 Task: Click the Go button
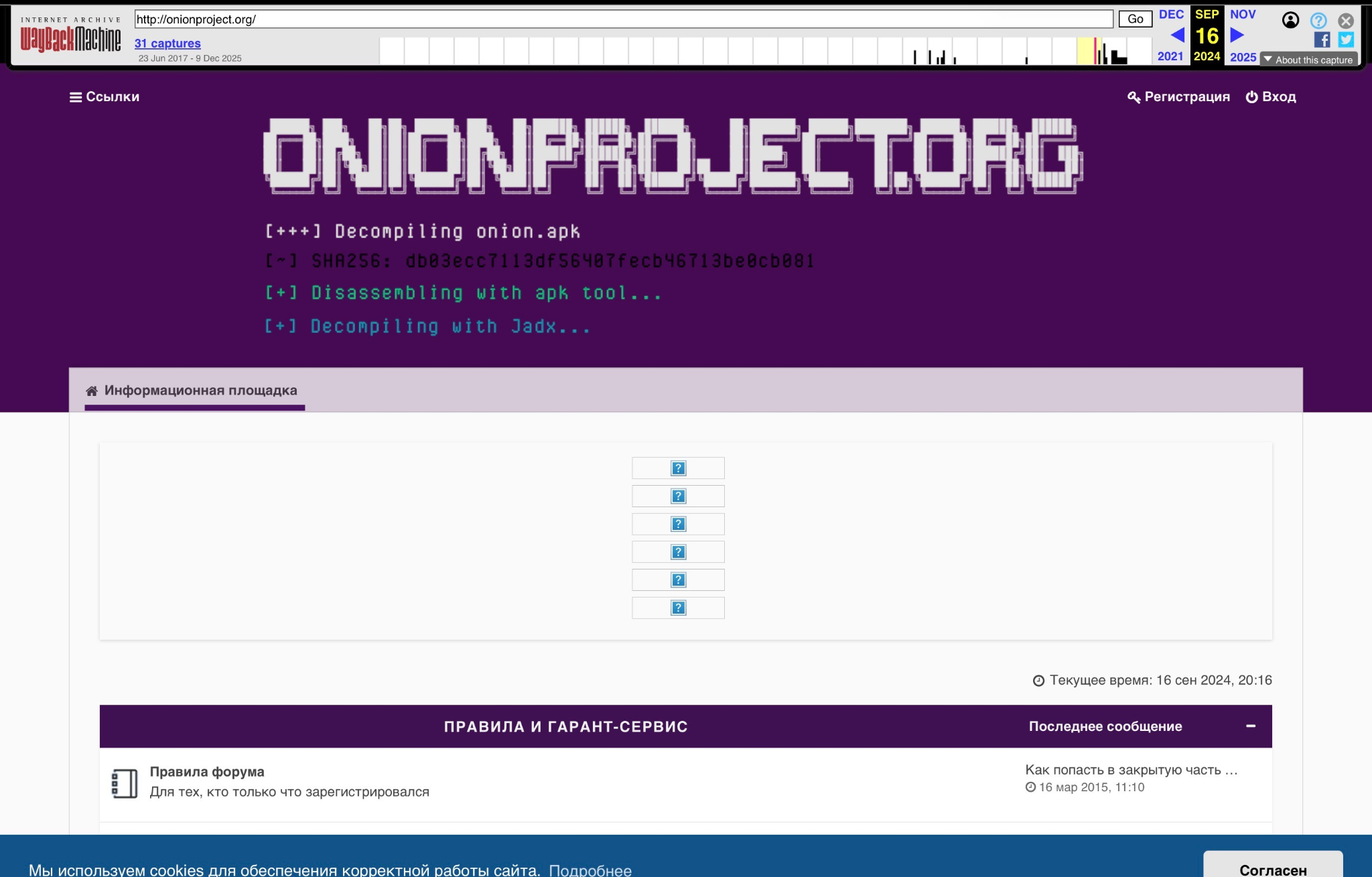[x=1136, y=19]
